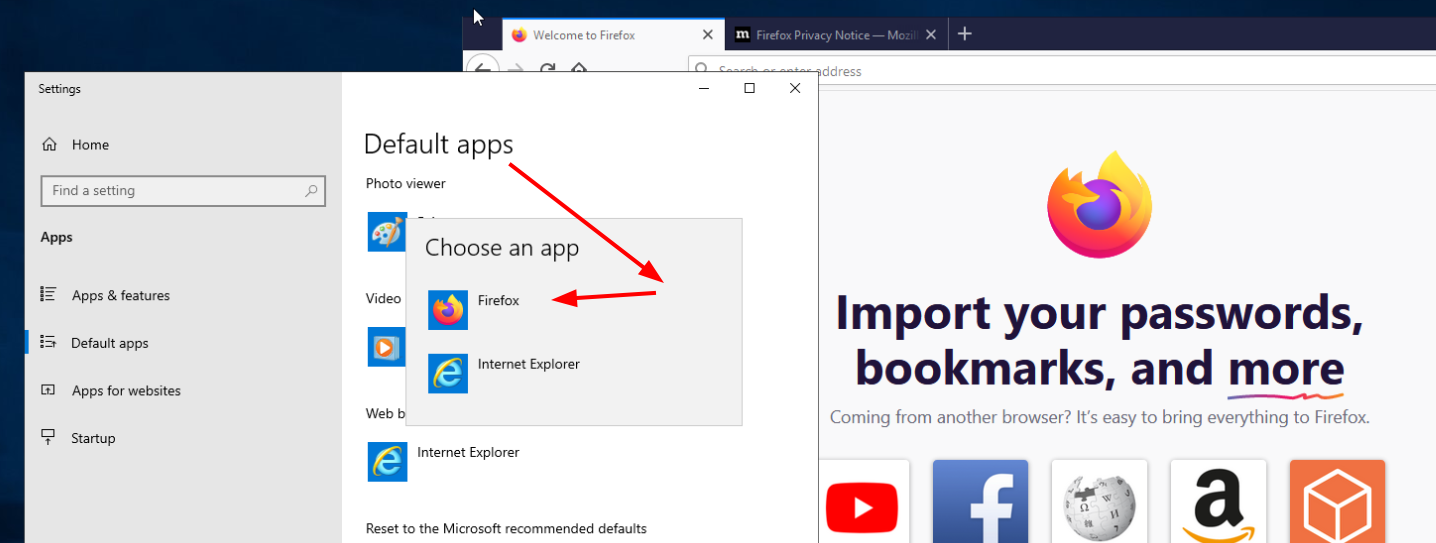Click the Internet Explorer icon in Choose an app
This screenshot has height=543, width=1436.
[448, 373]
